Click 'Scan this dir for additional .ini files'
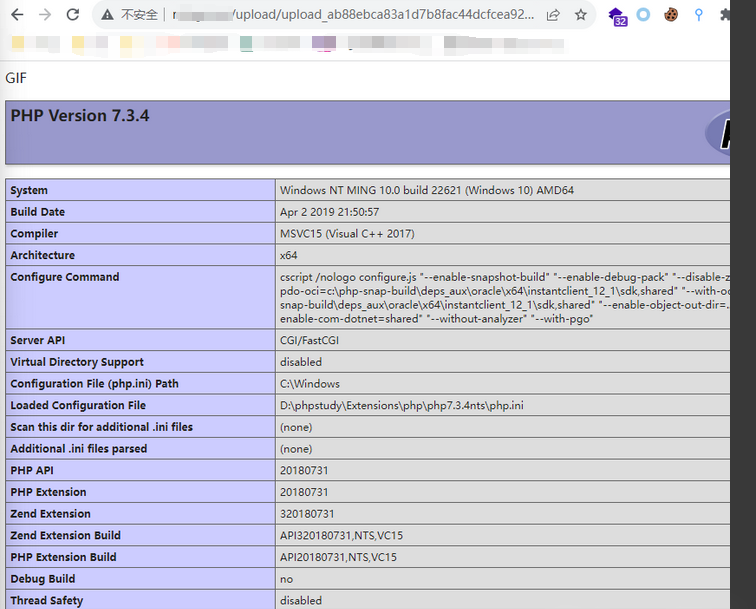The image size is (756, 609). (x=101, y=427)
